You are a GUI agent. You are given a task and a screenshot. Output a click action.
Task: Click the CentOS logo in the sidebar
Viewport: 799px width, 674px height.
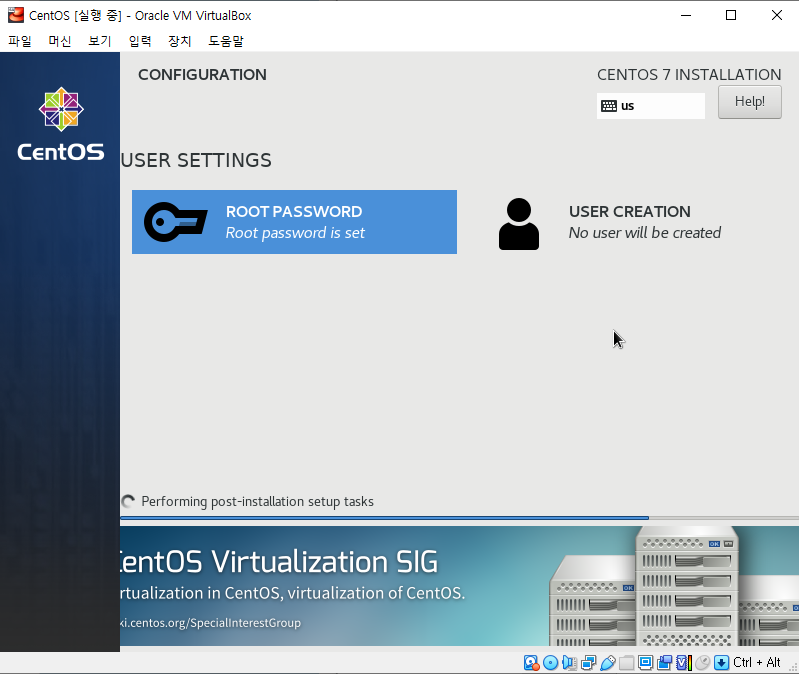coord(61,124)
